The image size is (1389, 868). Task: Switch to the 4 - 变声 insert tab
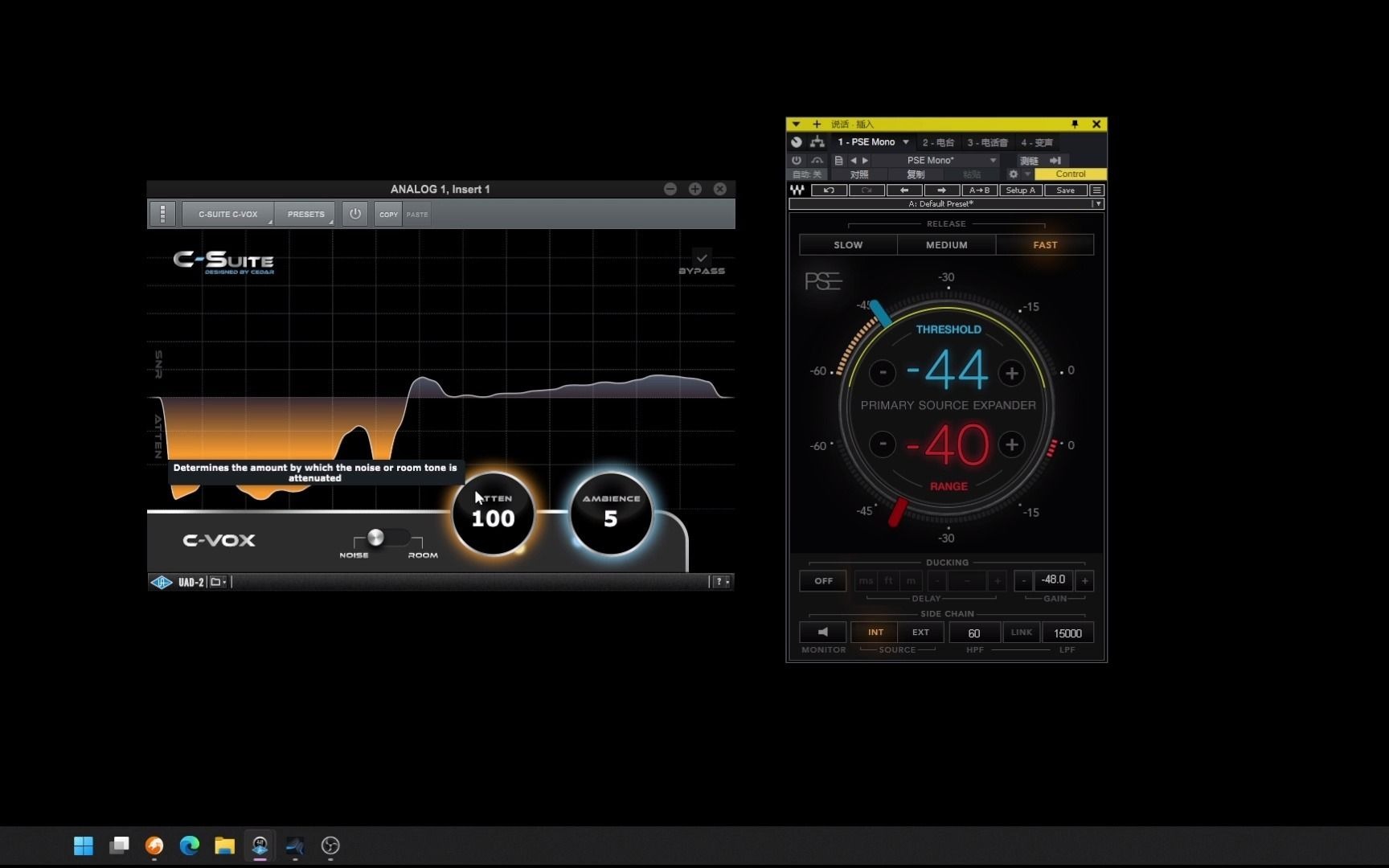tap(1037, 142)
